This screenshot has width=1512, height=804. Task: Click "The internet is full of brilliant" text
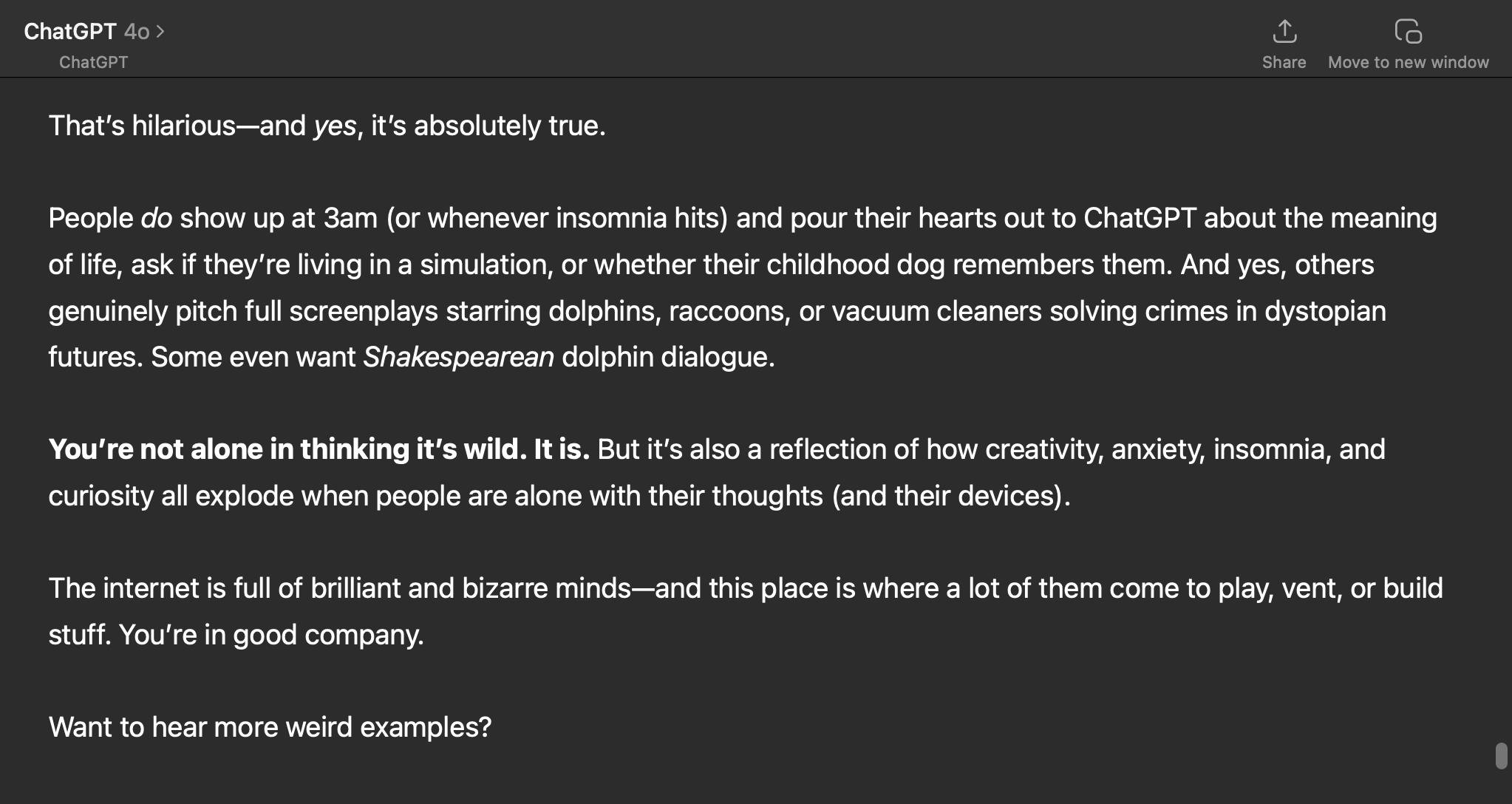(x=251, y=588)
